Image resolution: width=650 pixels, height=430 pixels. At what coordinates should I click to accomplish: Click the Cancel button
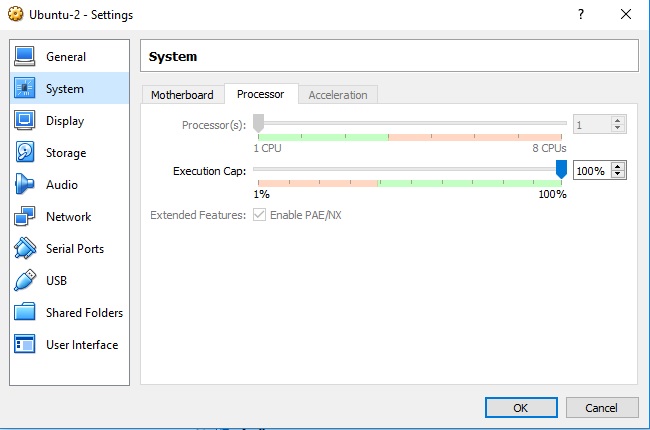[601, 408]
